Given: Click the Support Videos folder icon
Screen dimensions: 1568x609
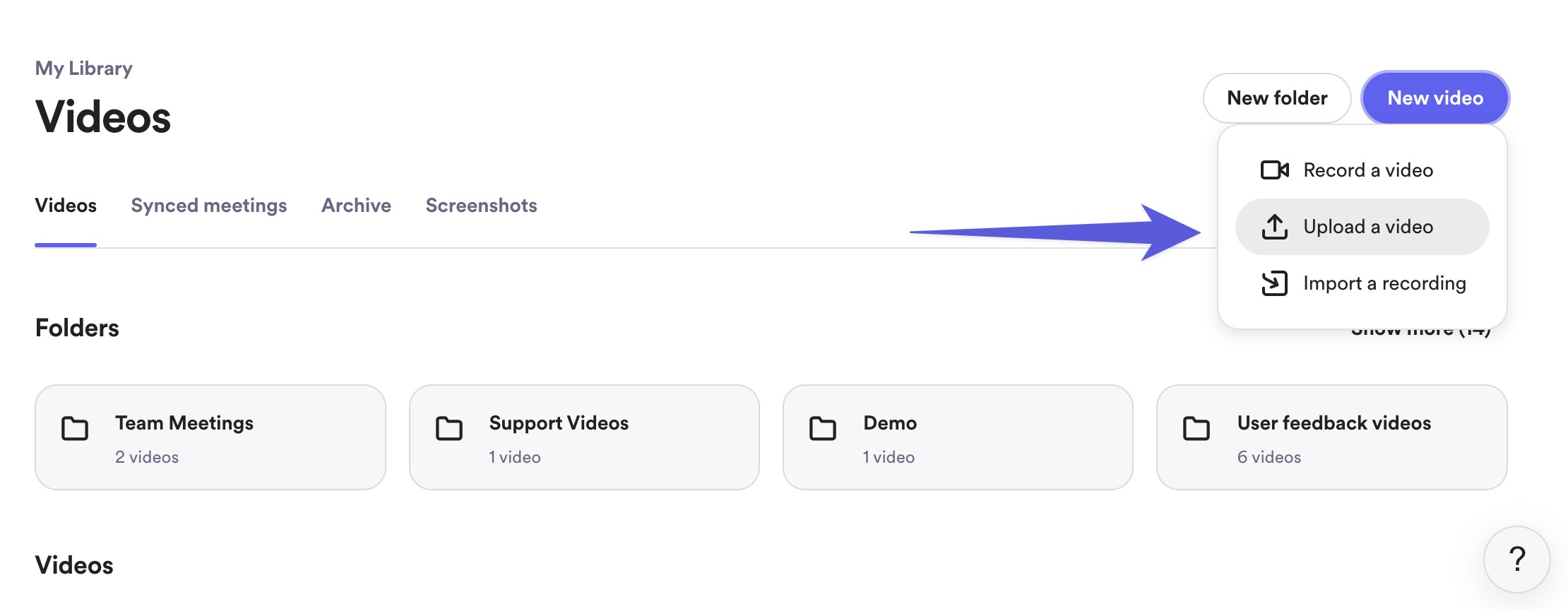Looking at the screenshot, I should click(449, 428).
